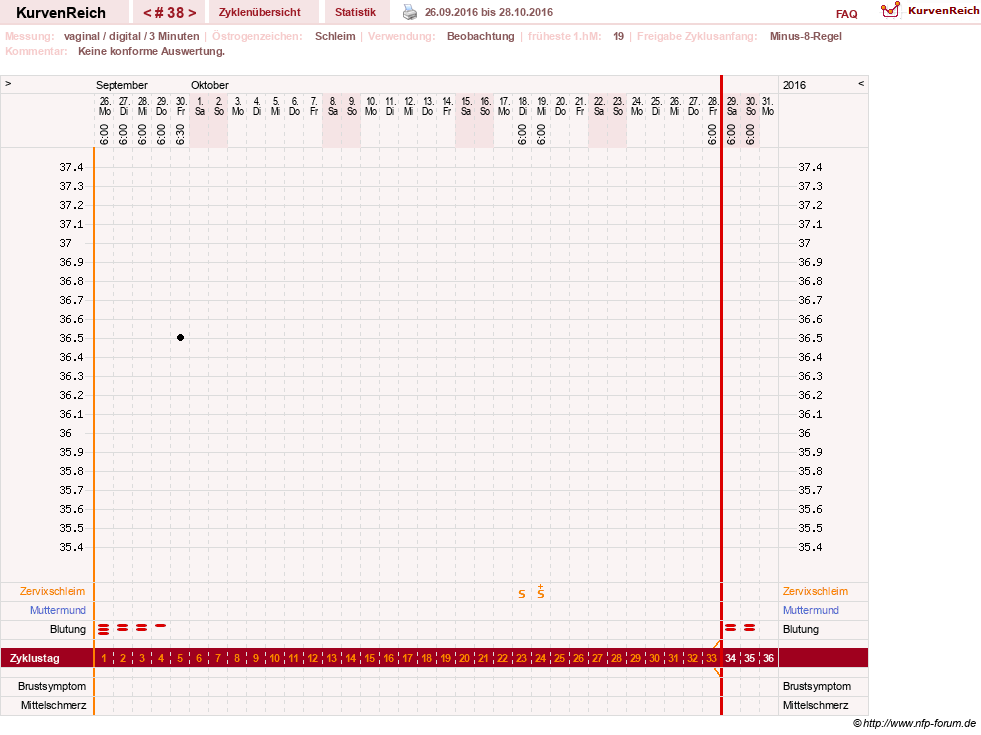Select cycle day 36 cell
The image size is (981, 735).
[768, 658]
